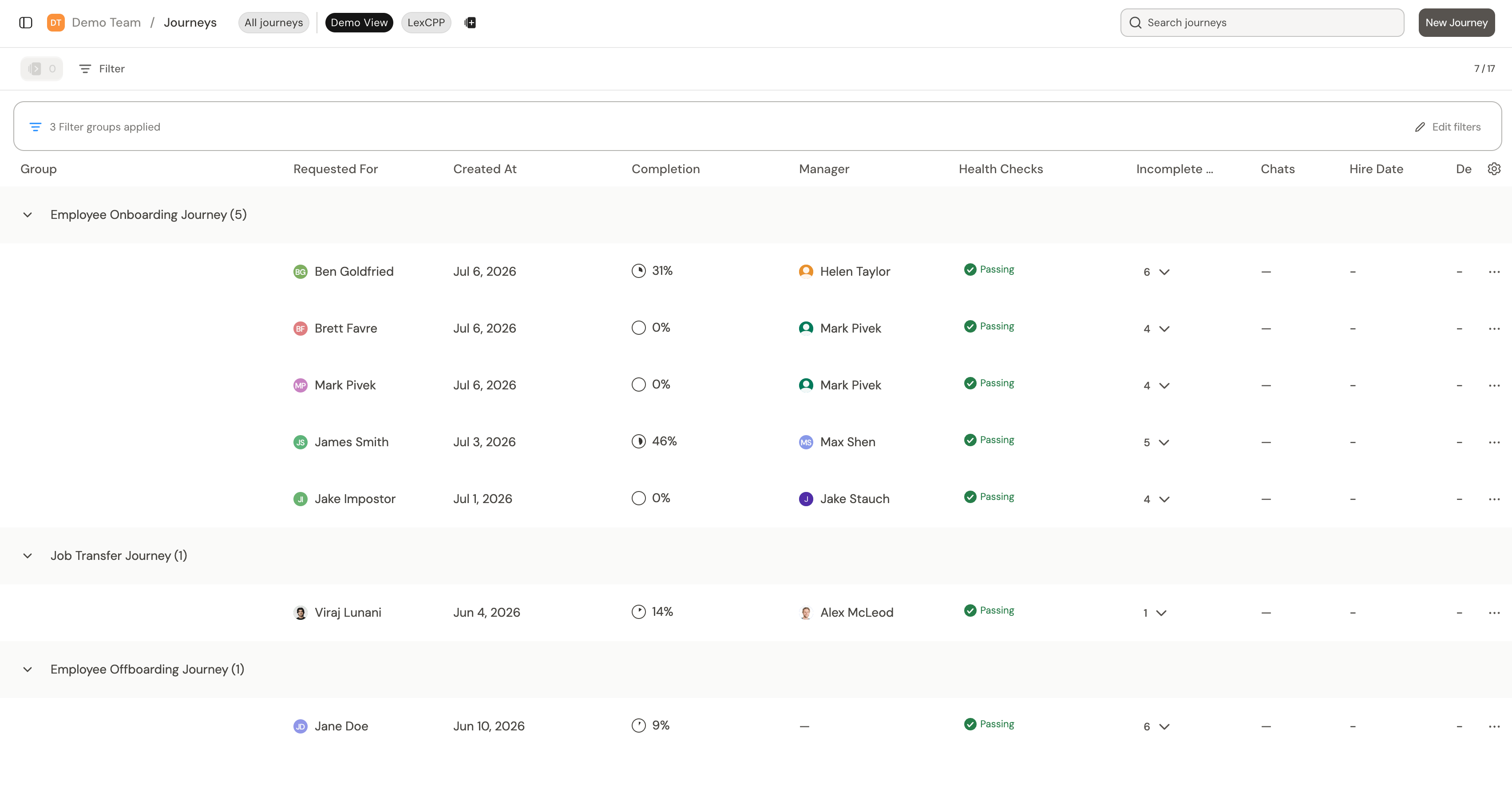Add a new view with plus icon
This screenshot has width=1512, height=785.
470,22
